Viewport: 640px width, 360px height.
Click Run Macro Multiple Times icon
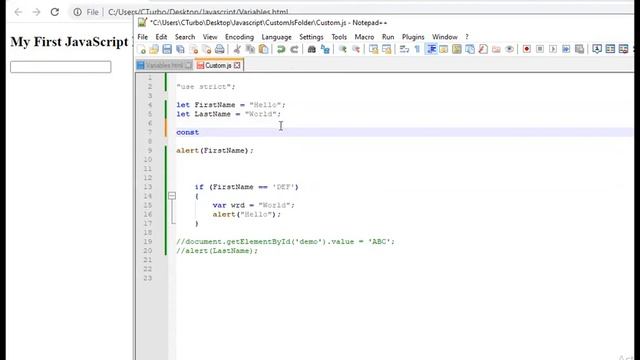point(566,49)
